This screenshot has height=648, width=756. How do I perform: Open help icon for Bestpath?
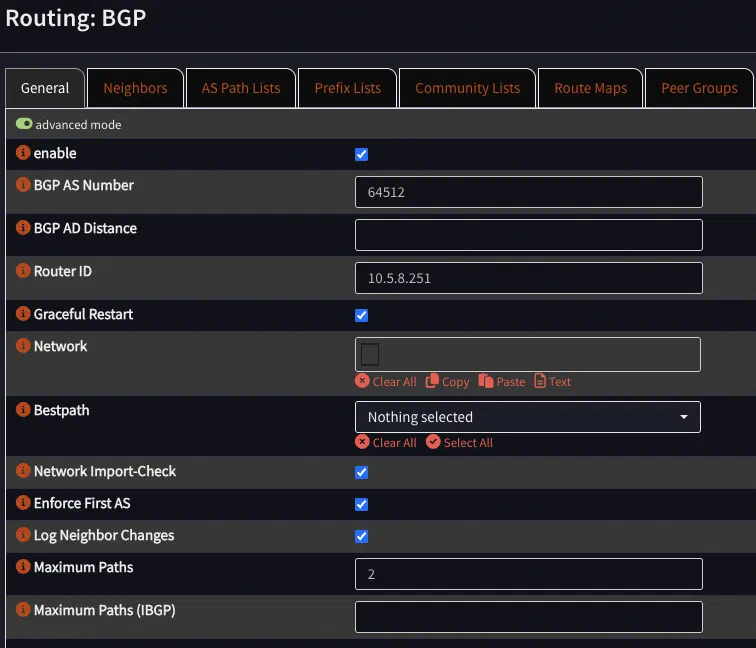23,410
